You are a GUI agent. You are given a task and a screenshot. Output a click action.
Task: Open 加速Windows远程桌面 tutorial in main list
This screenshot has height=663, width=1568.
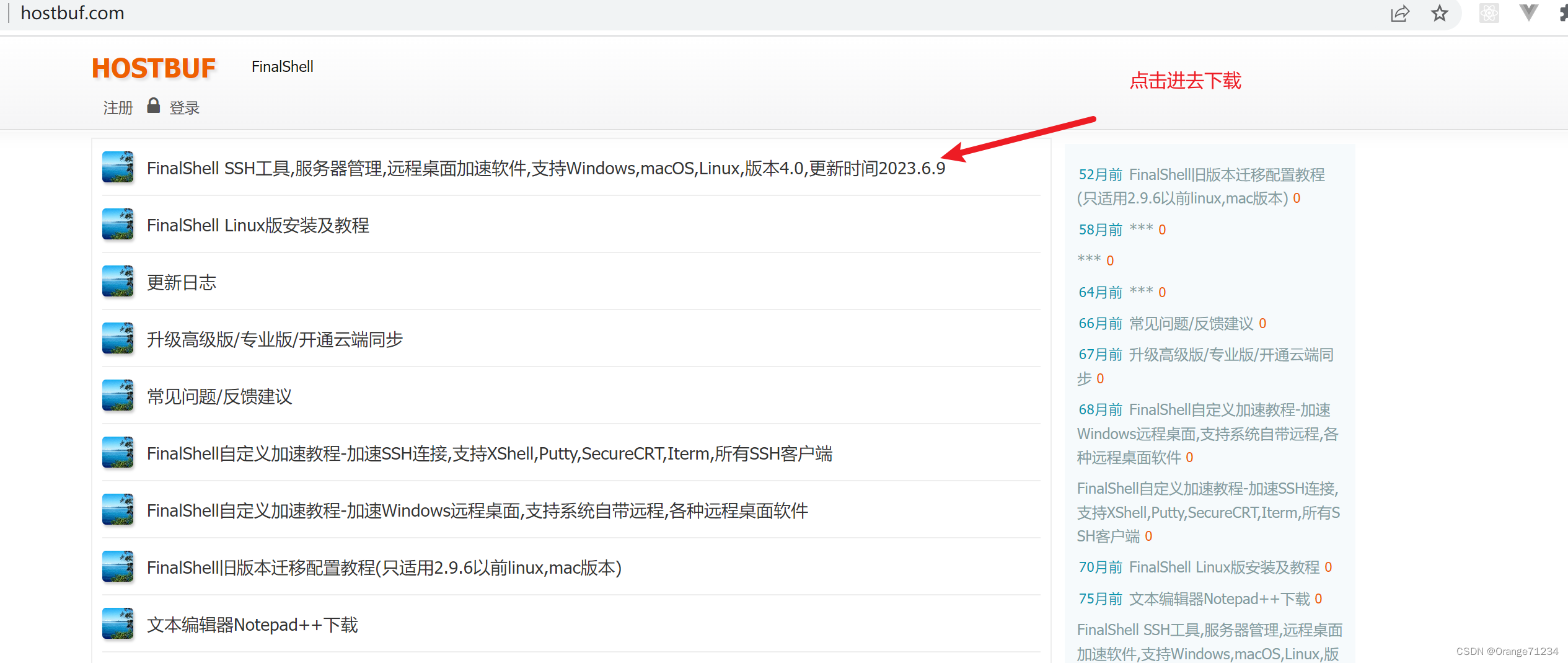tap(477, 510)
